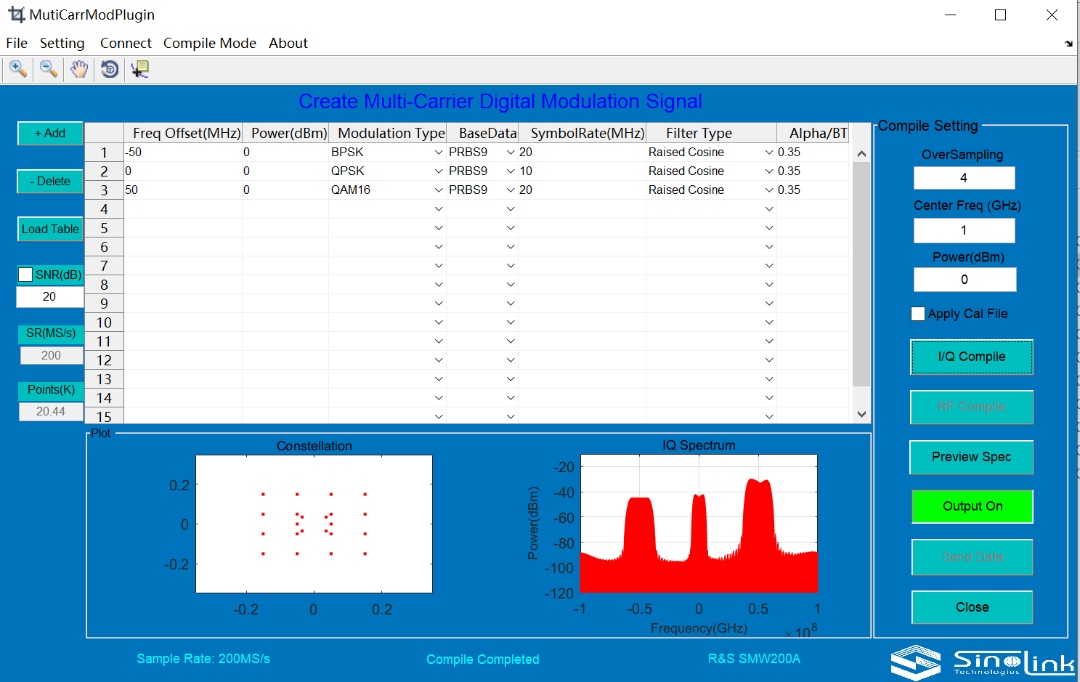The height and width of the screenshot is (682, 1080).
Task: Click the + Add button
Action: click(x=50, y=134)
